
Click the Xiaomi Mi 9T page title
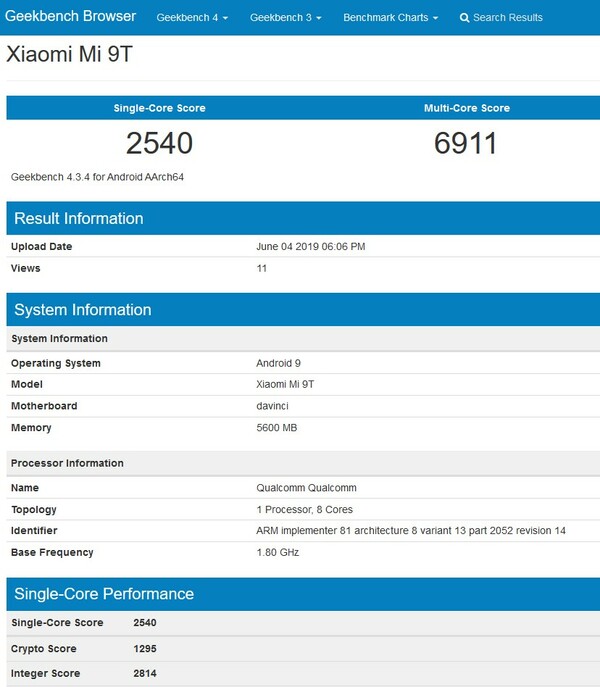tap(69, 55)
